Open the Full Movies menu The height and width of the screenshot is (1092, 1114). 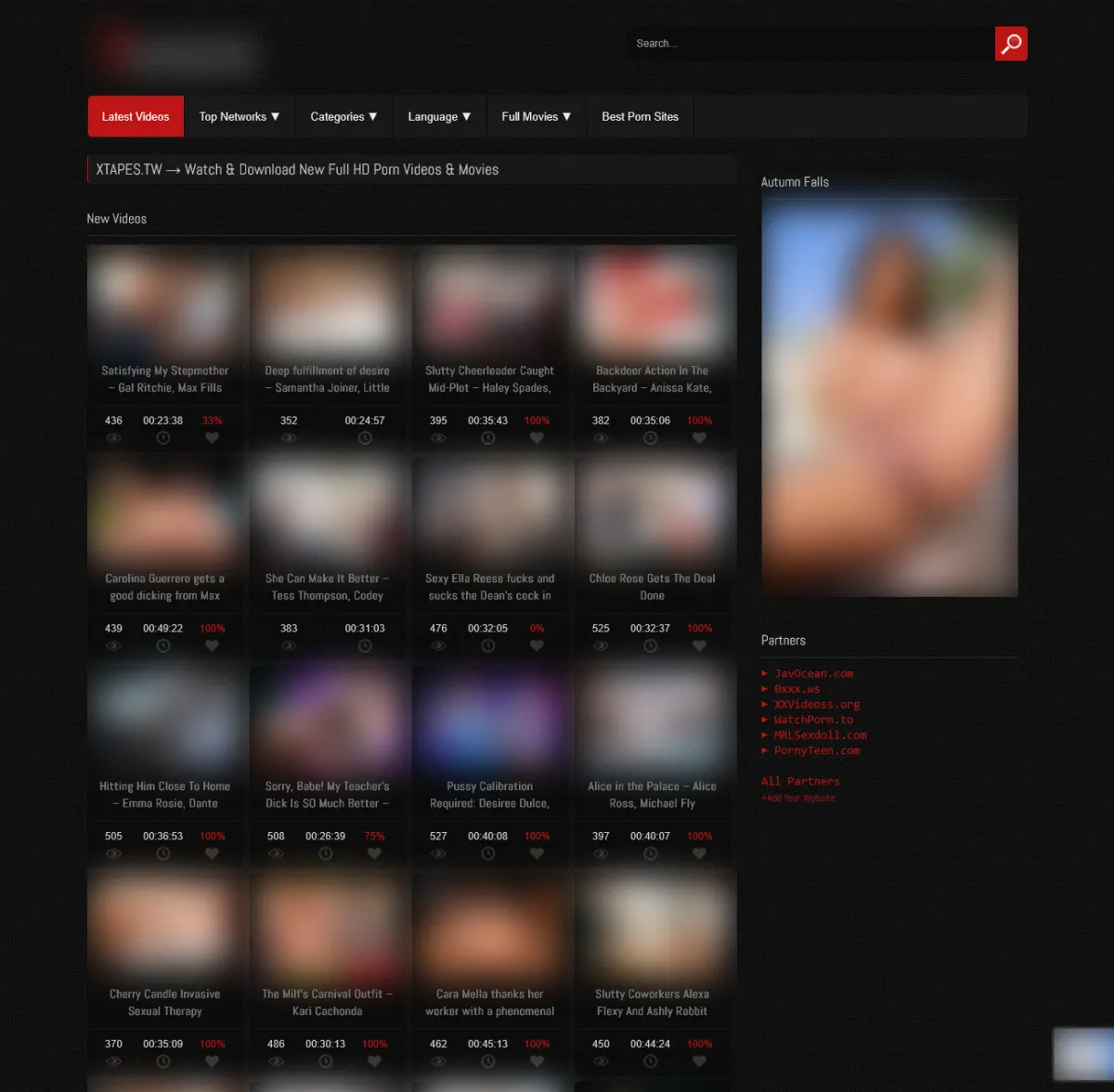point(536,117)
